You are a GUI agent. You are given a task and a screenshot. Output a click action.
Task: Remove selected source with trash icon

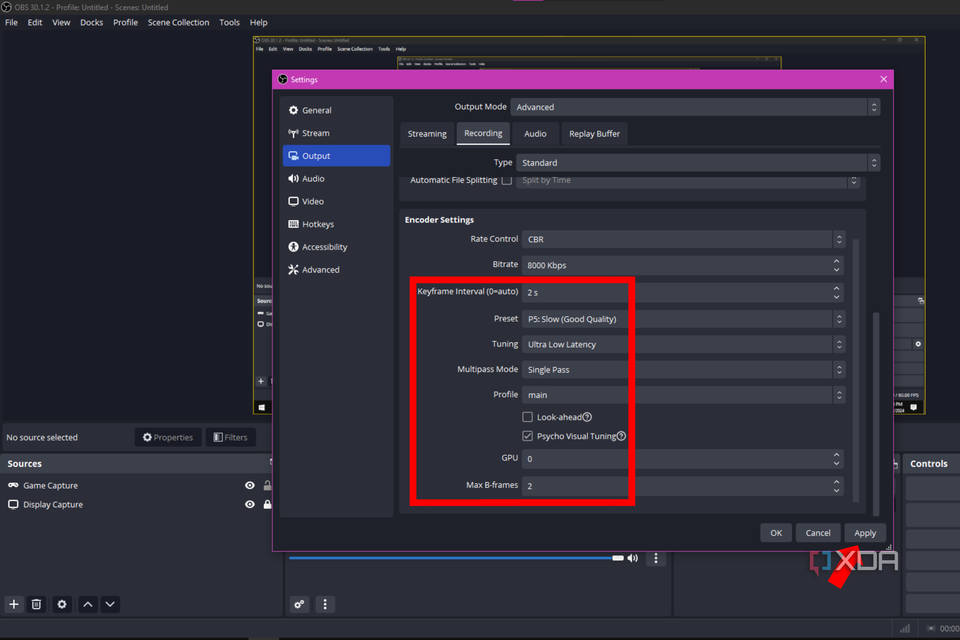[x=36, y=604]
